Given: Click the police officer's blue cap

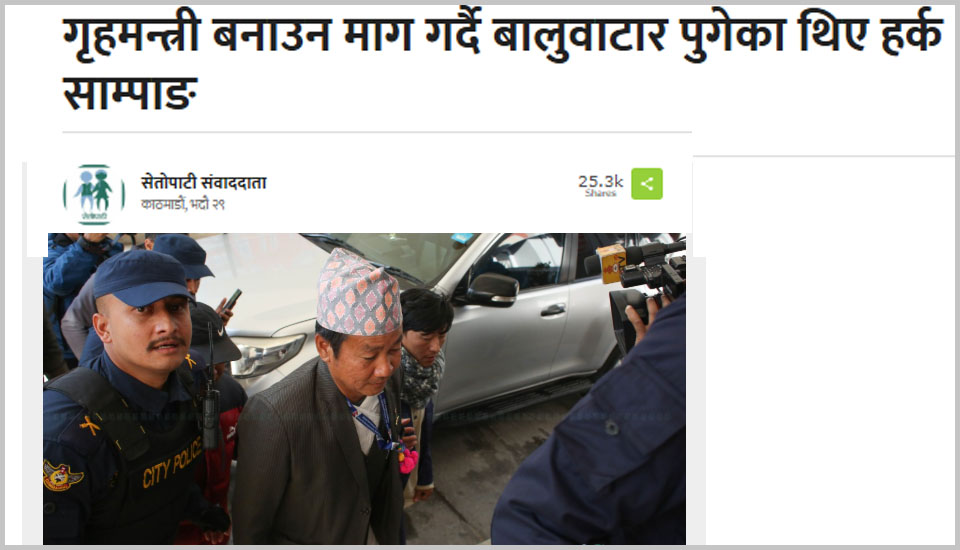Looking at the screenshot, I should pyautogui.click(x=141, y=277).
